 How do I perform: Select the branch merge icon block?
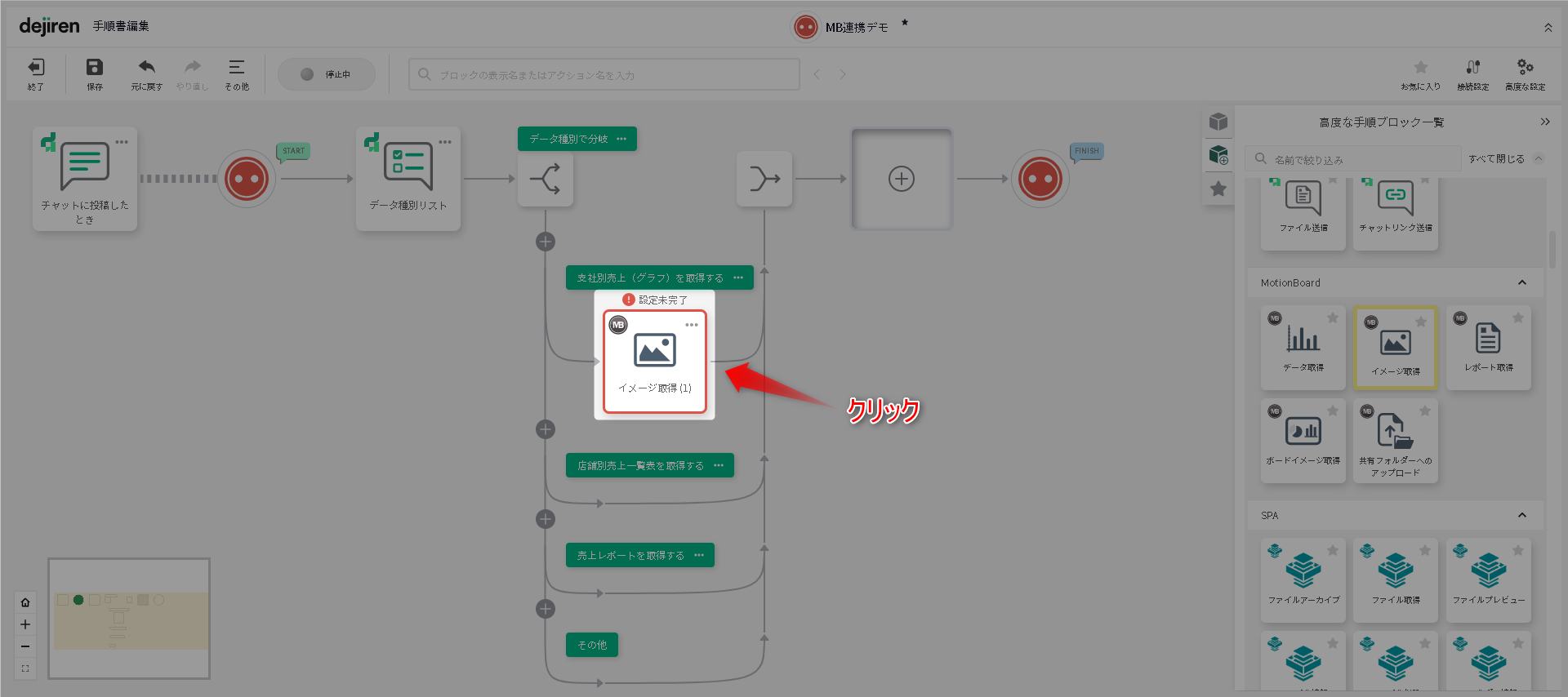coord(764,179)
